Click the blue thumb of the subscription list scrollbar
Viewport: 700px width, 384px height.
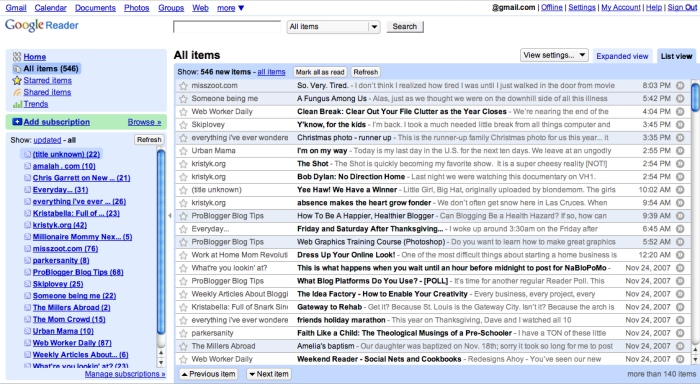[161, 242]
